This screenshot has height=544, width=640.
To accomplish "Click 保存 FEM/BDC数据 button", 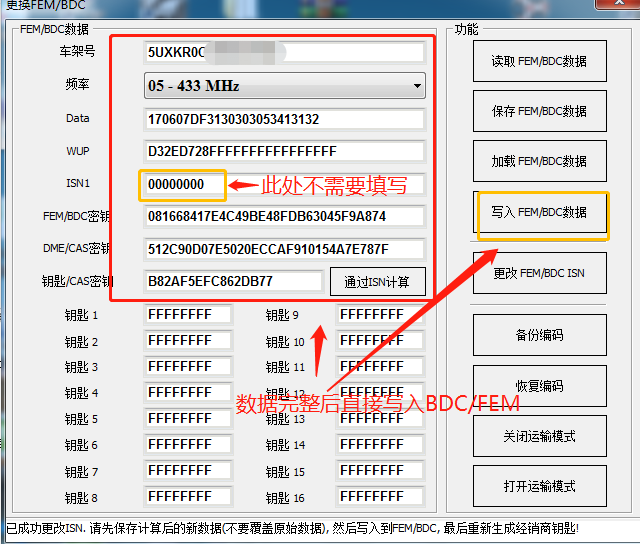I will pyautogui.click(x=540, y=111).
